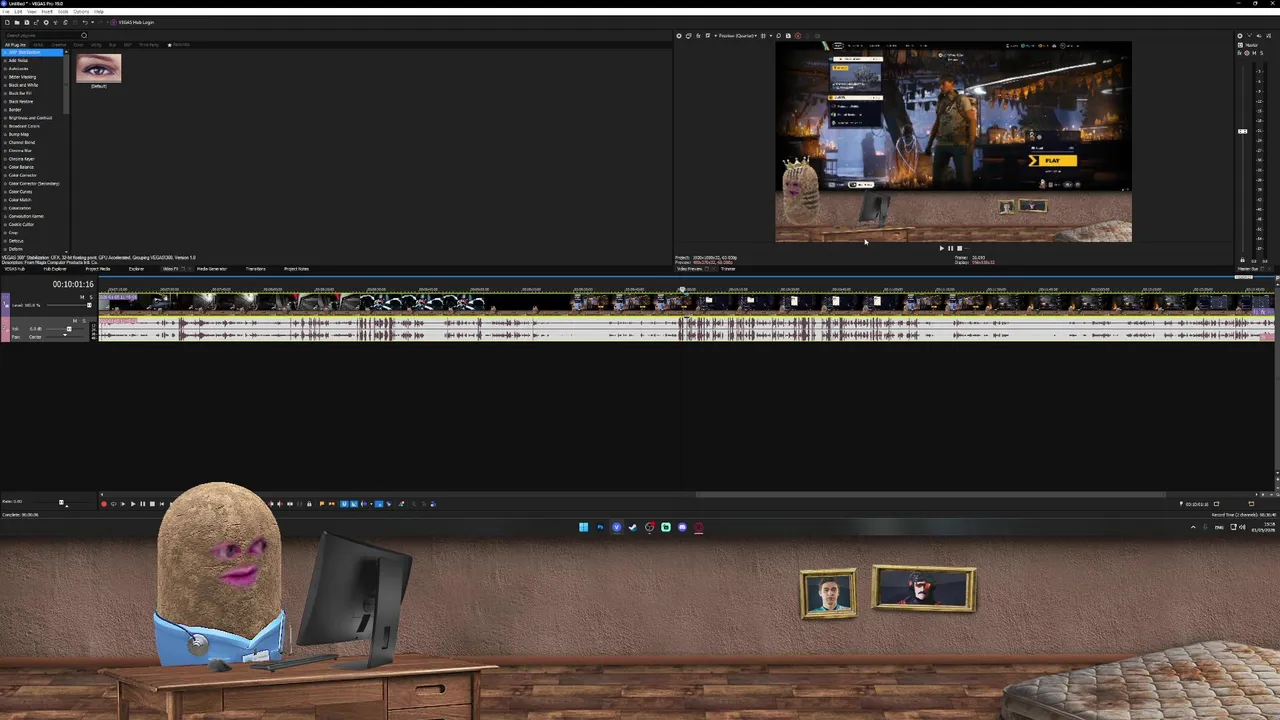This screenshot has height=720, width=1280.
Task: Stop playback in the preview window
Action: point(959,248)
